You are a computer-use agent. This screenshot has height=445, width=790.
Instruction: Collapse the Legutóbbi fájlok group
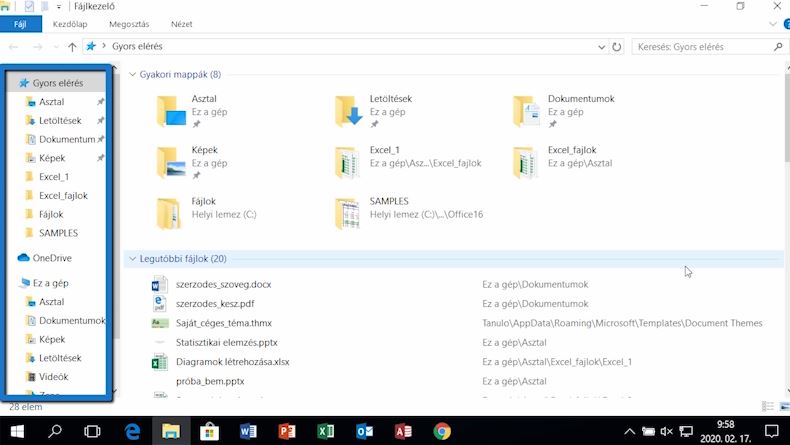tap(133, 259)
